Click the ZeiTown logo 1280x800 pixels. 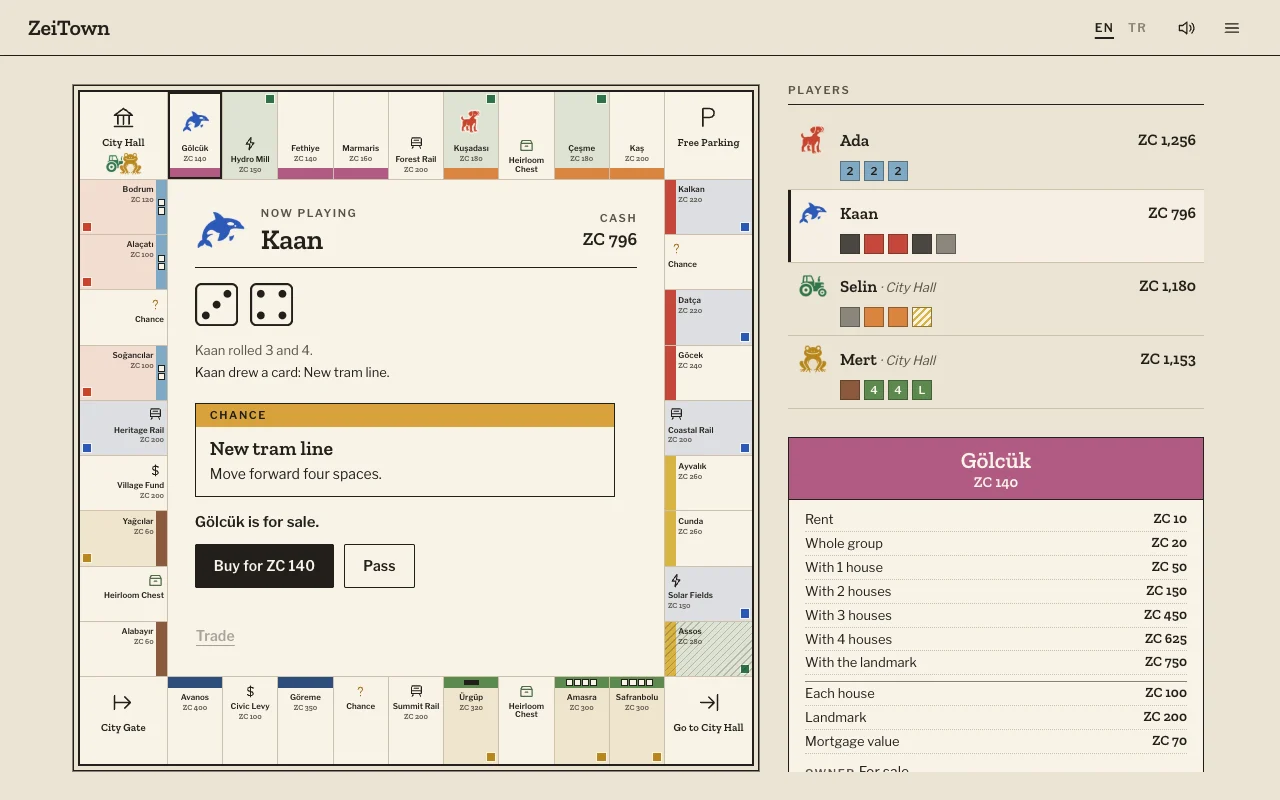point(69,28)
